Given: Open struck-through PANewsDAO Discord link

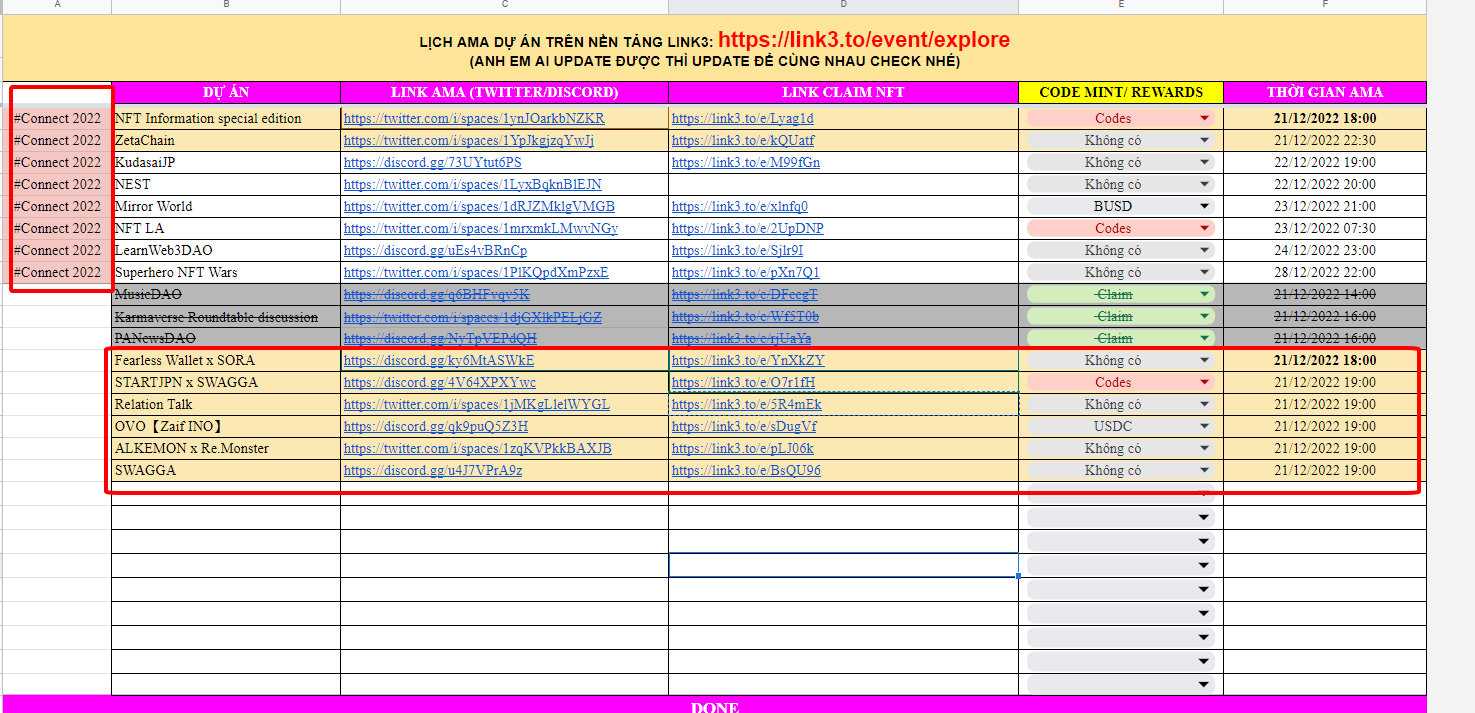Looking at the screenshot, I should click(440, 338).
